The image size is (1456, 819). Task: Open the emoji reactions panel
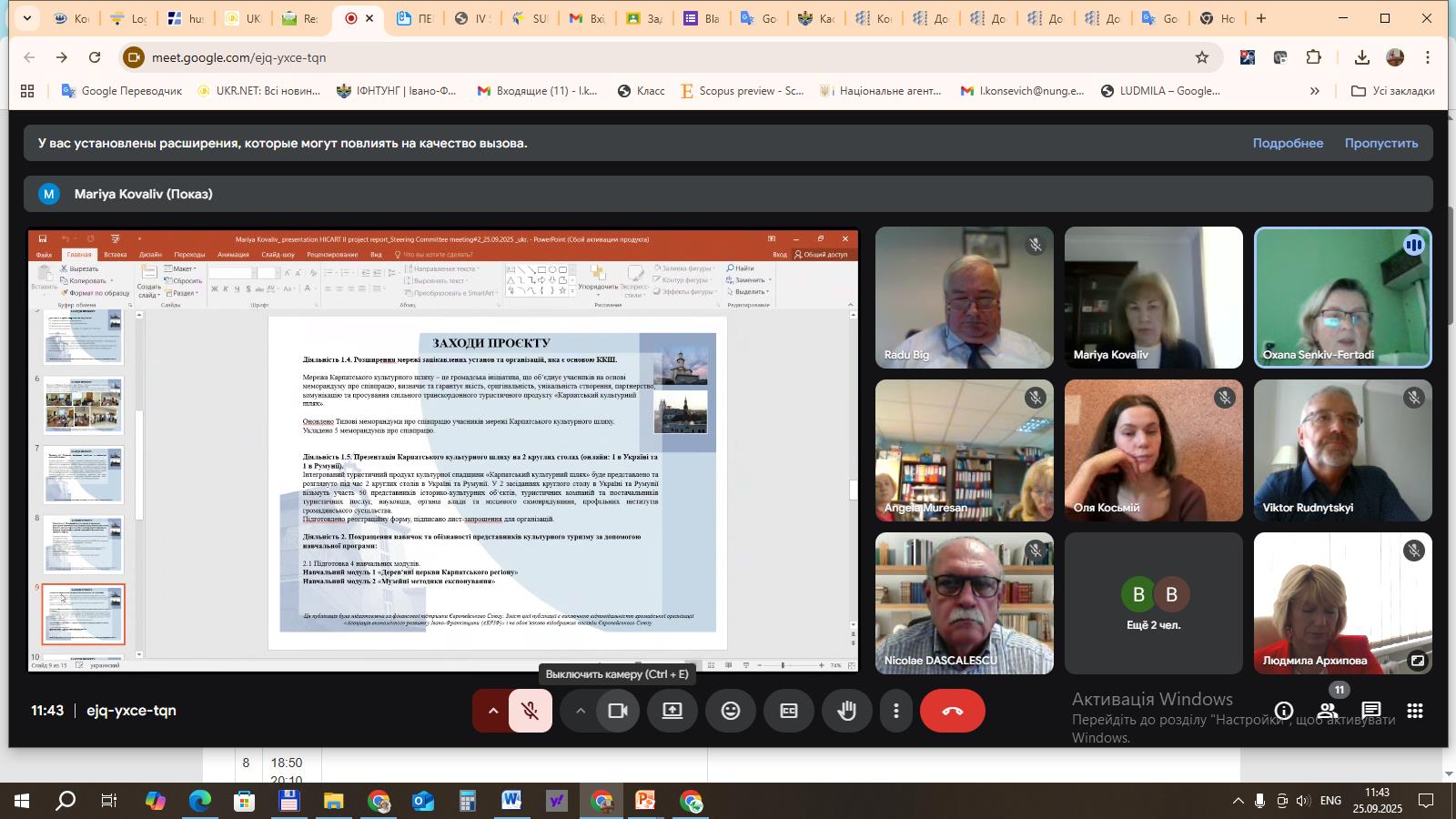[730, 712]
